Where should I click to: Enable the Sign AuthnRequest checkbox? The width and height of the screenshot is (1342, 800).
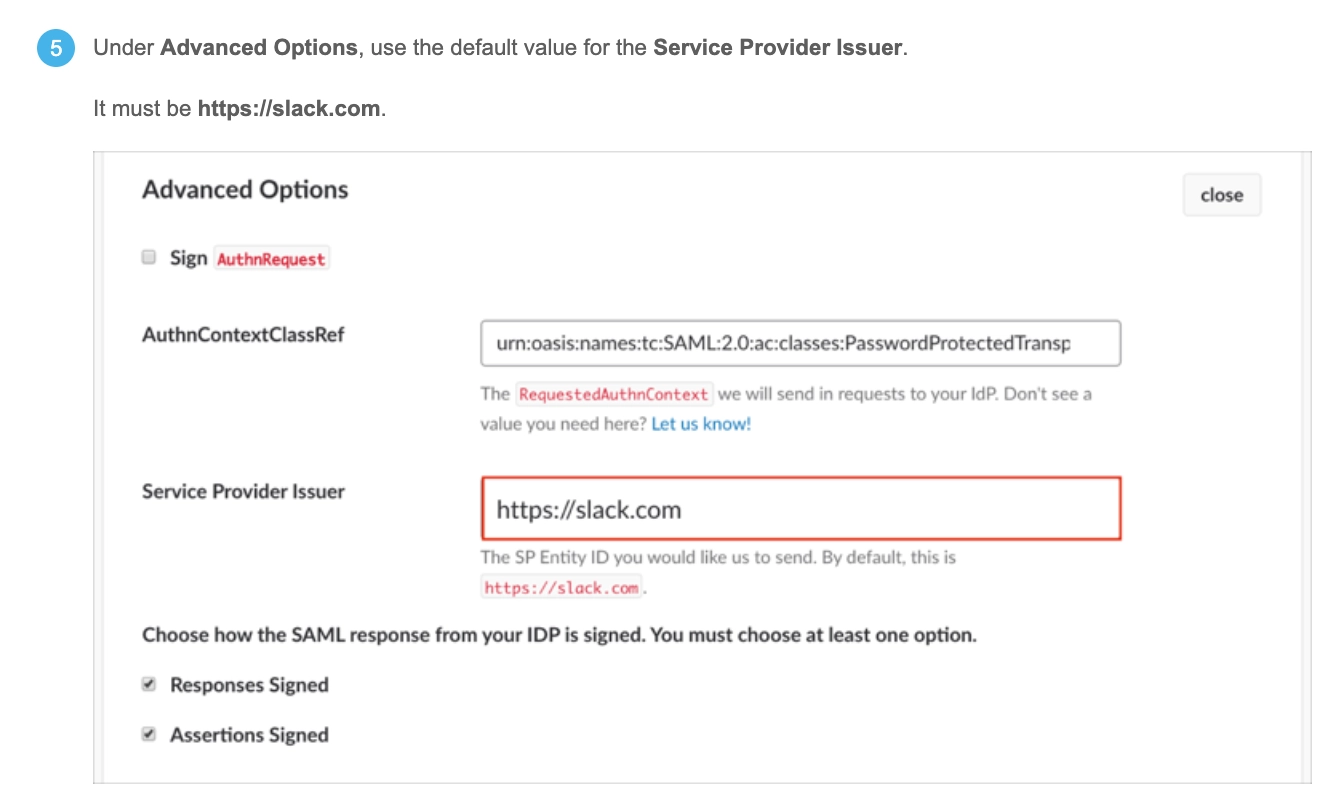(149, 258)
